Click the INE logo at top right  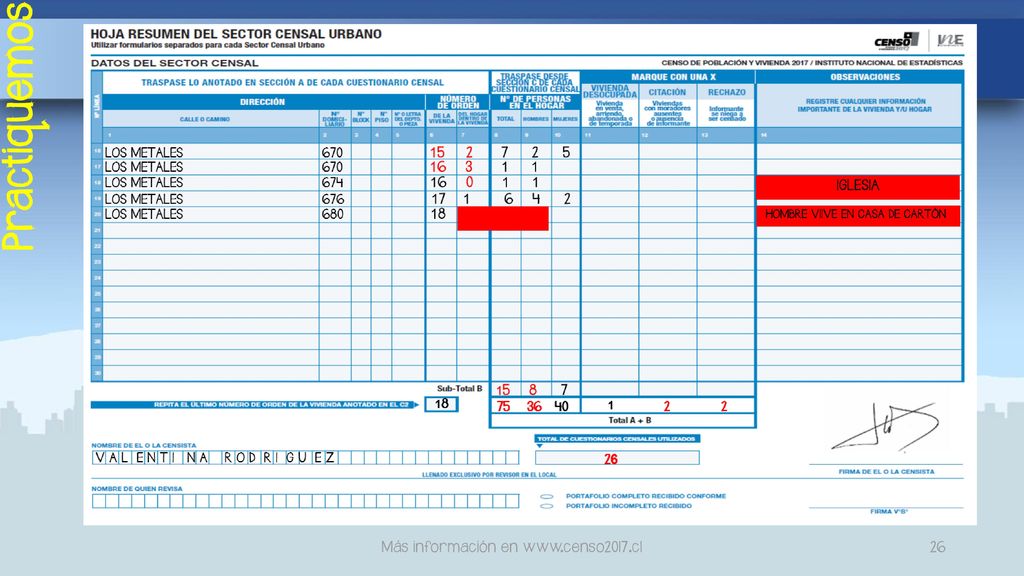coord(950,40)
